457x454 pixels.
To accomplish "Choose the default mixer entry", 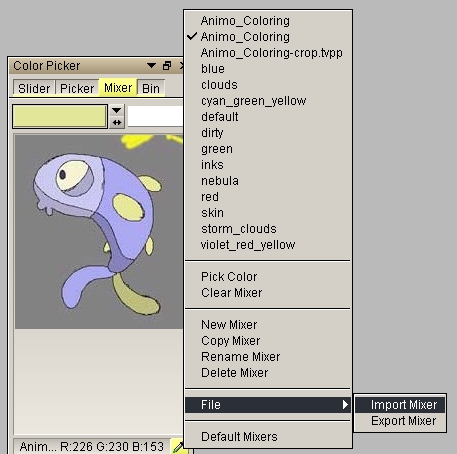I will tap(268, 117).
